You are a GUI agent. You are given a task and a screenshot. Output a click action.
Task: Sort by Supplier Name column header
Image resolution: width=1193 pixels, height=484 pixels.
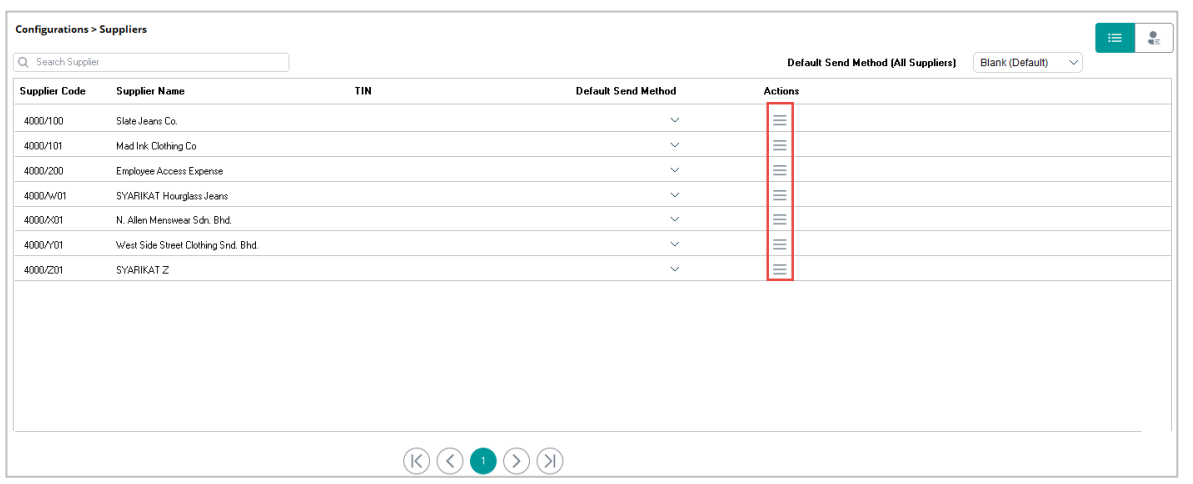pyautogui.click(x=150, y=91)
